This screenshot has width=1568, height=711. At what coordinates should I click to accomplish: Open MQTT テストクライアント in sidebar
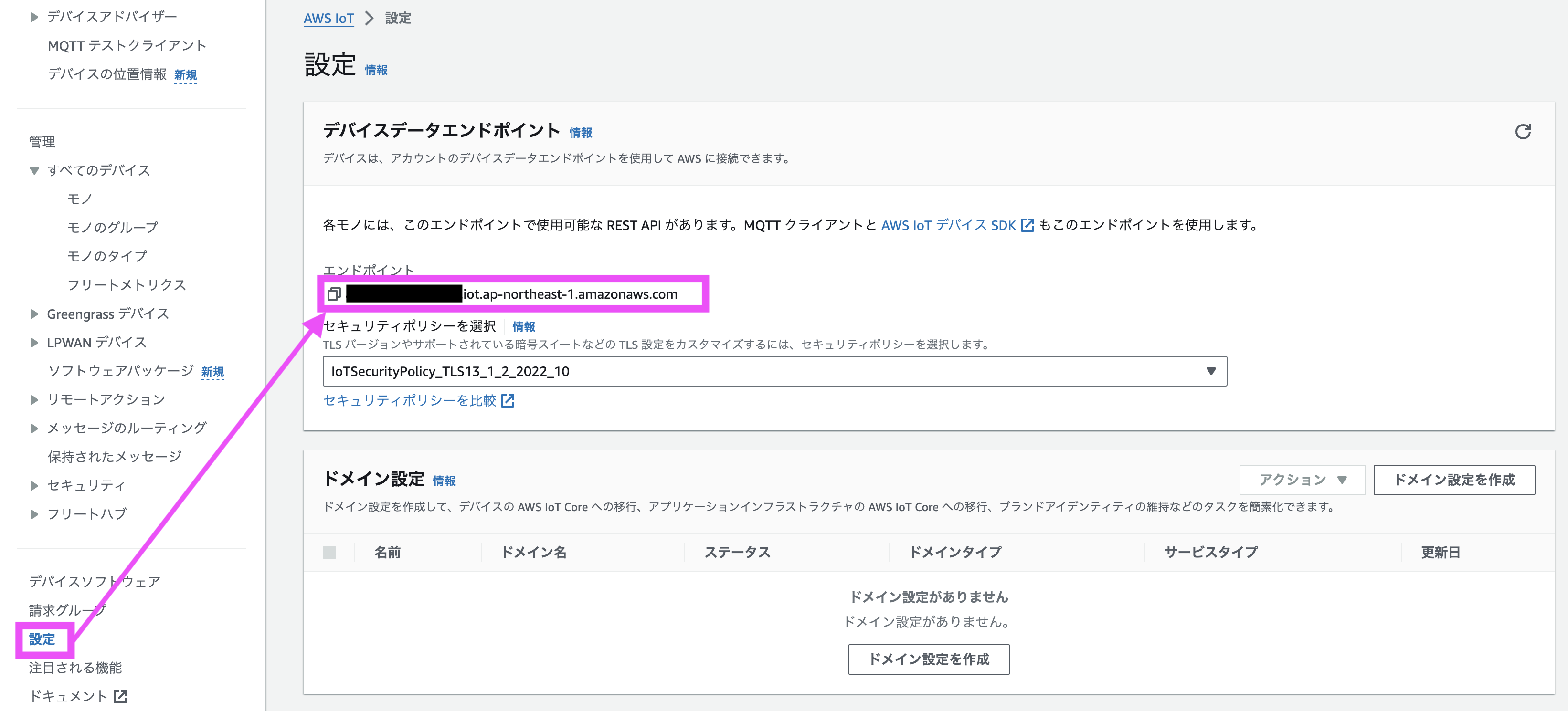coord(127,46)
